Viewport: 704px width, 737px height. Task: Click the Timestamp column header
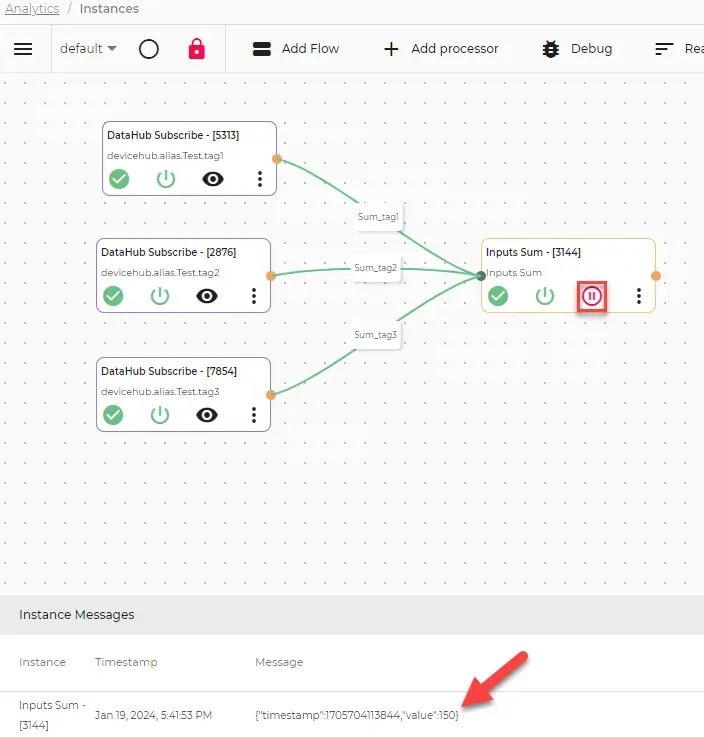click(126, 662)
